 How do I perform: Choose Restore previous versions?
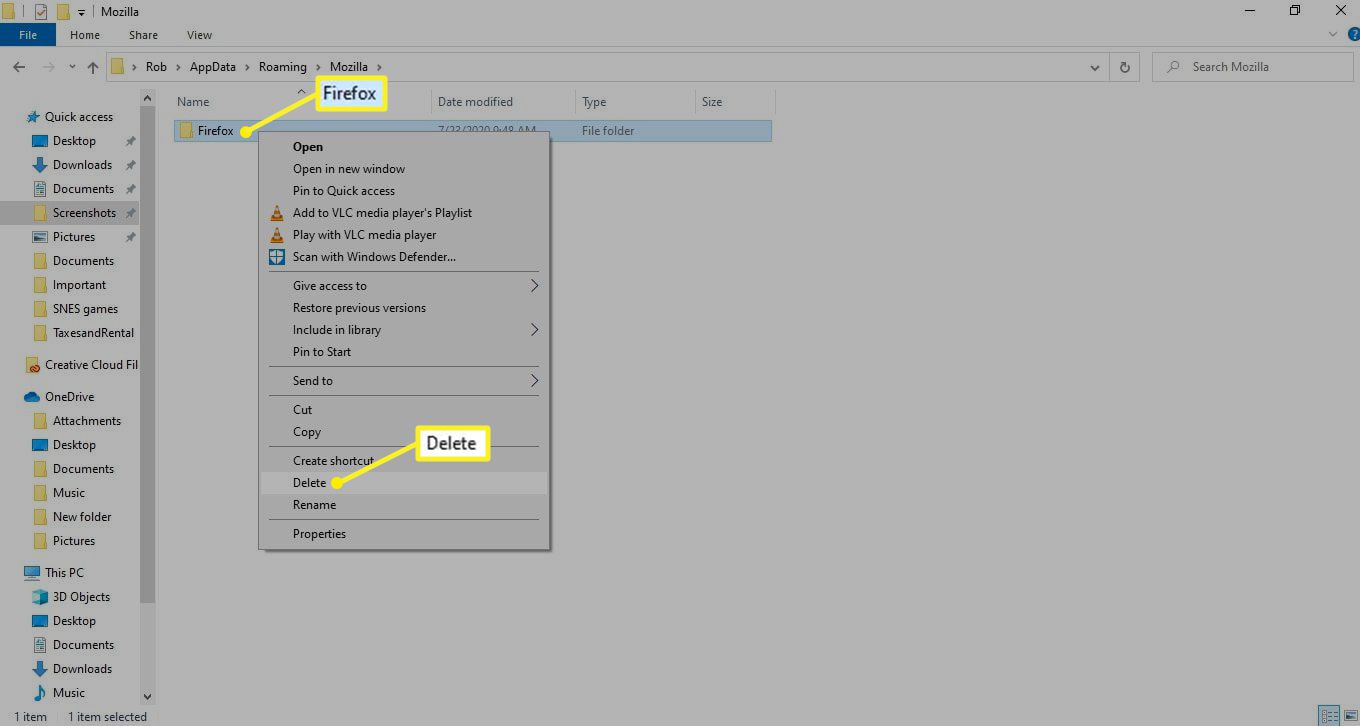click(404, 308)
